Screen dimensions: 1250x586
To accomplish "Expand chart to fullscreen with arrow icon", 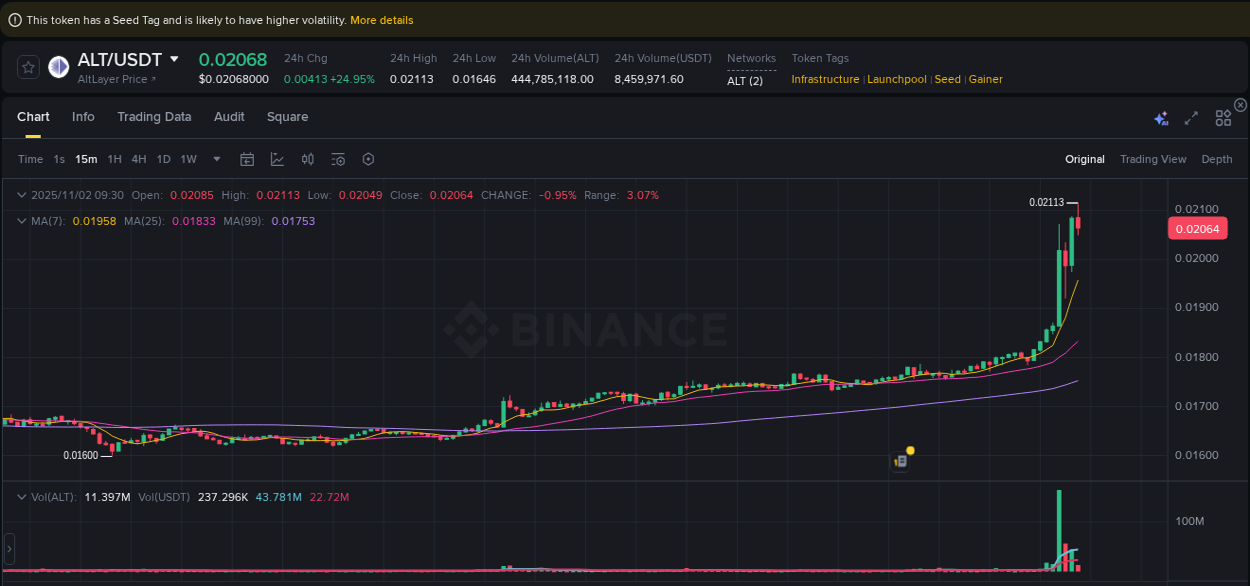I will 1191,117.
